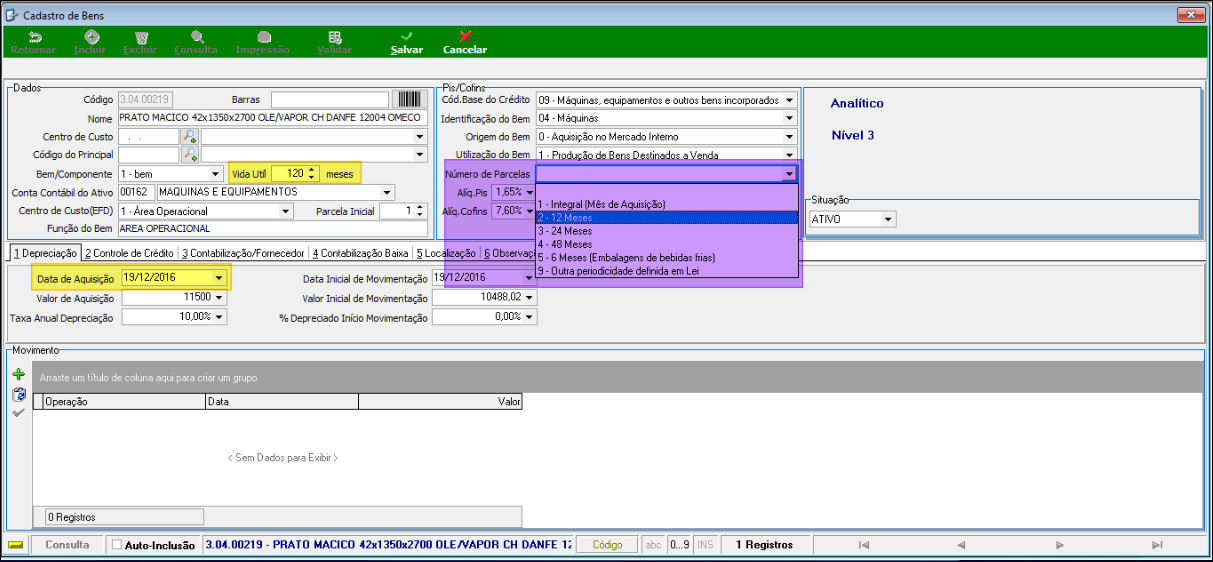Open the Situação ATIVO dropdown

(x=888, y=219)
